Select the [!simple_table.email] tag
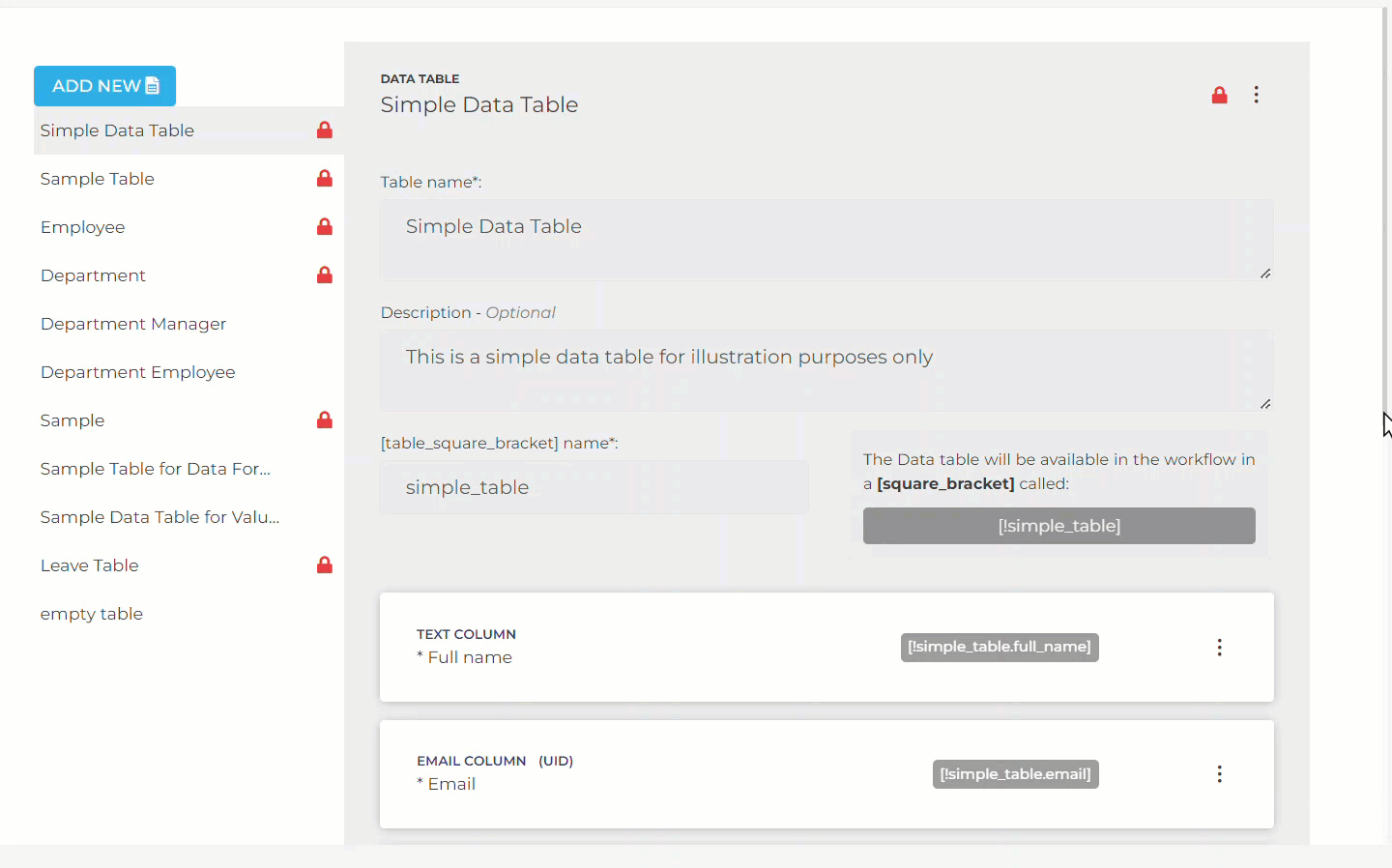1392x868 pixels. click(1015, 774)
